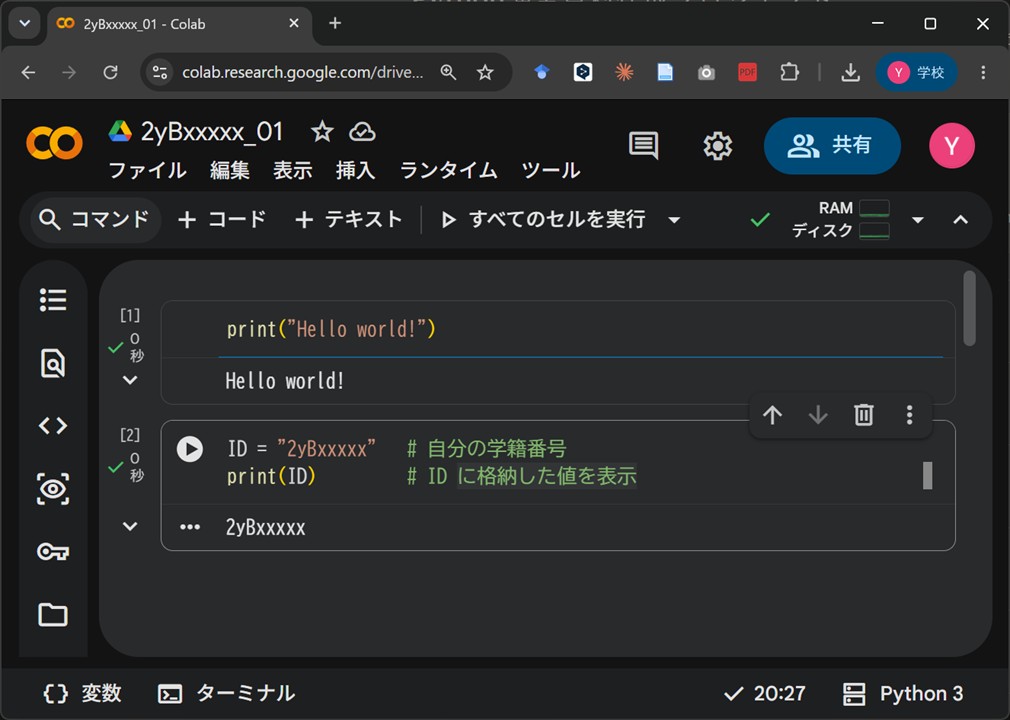
Task: Click the print("Hello world!") code line
Action: [x=331, y=329]
